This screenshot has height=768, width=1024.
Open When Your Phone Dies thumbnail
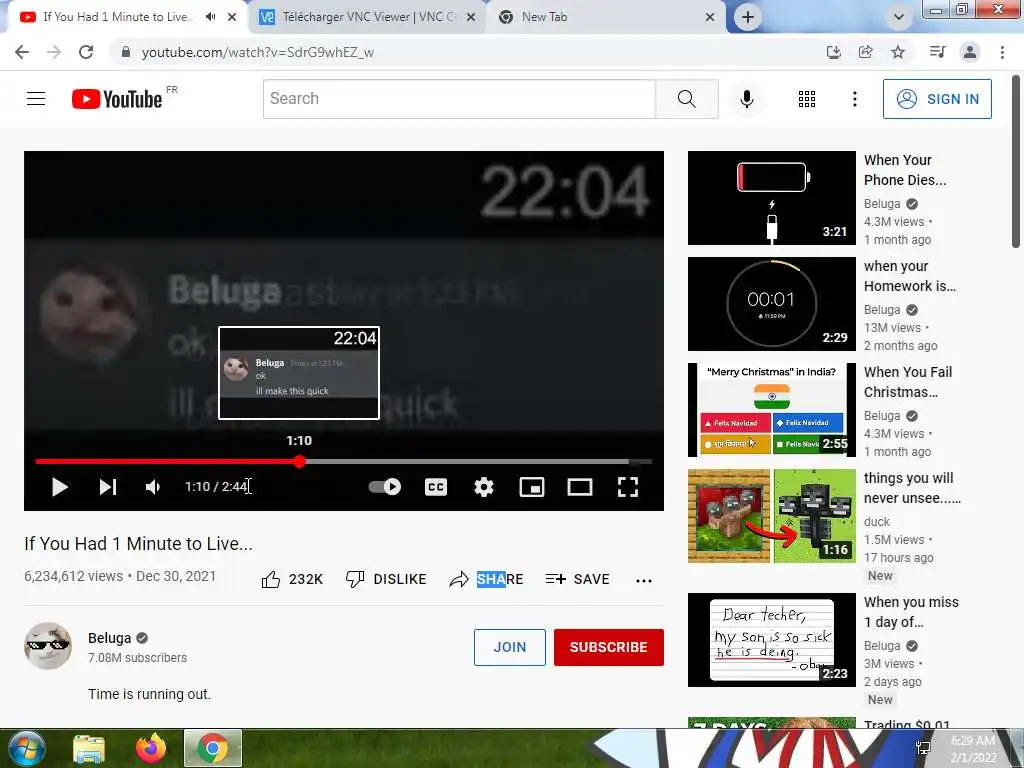771,198
